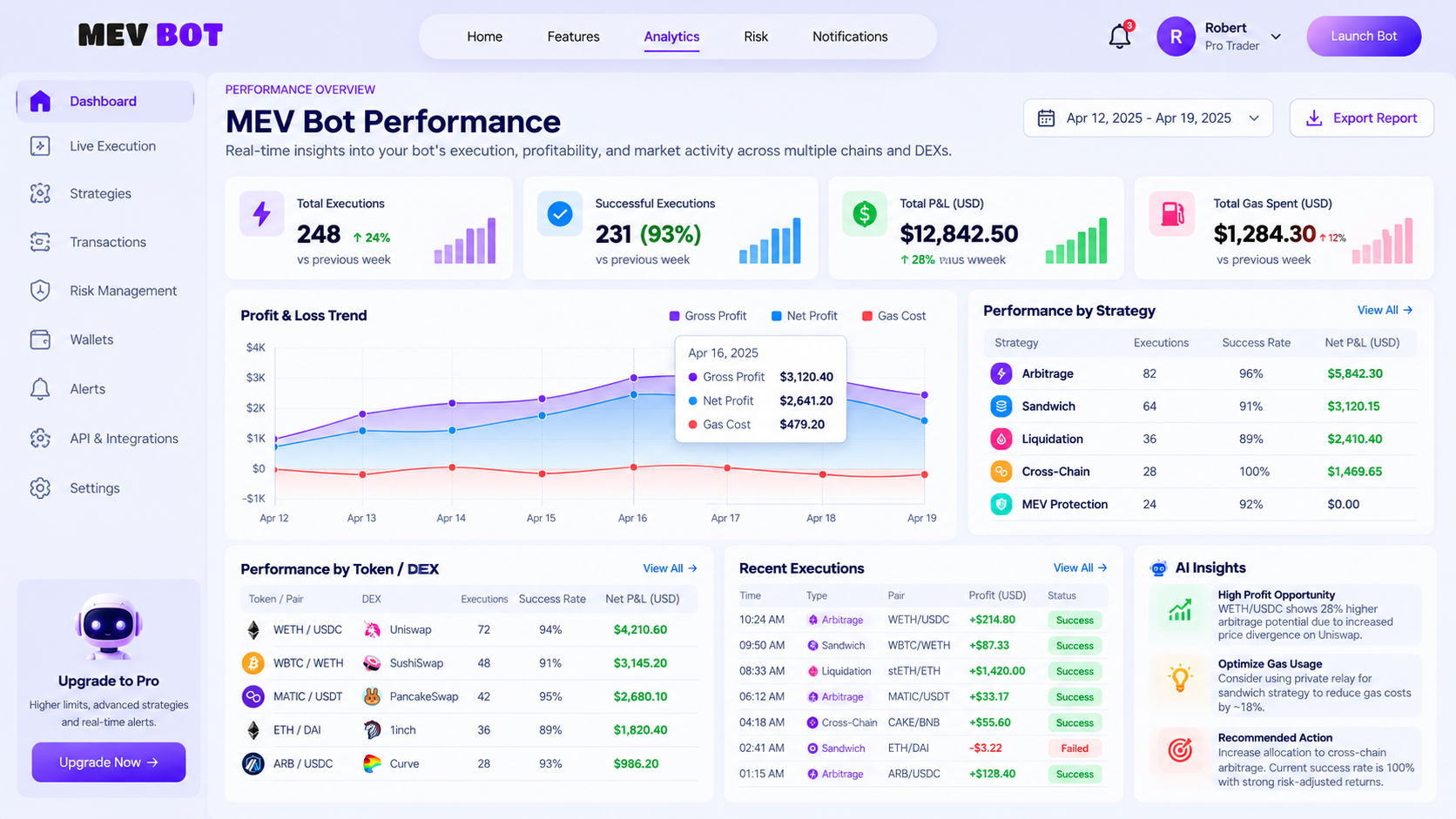Open the Notifications nav tab
1456x819 pixels.
(x=850, y=37)
